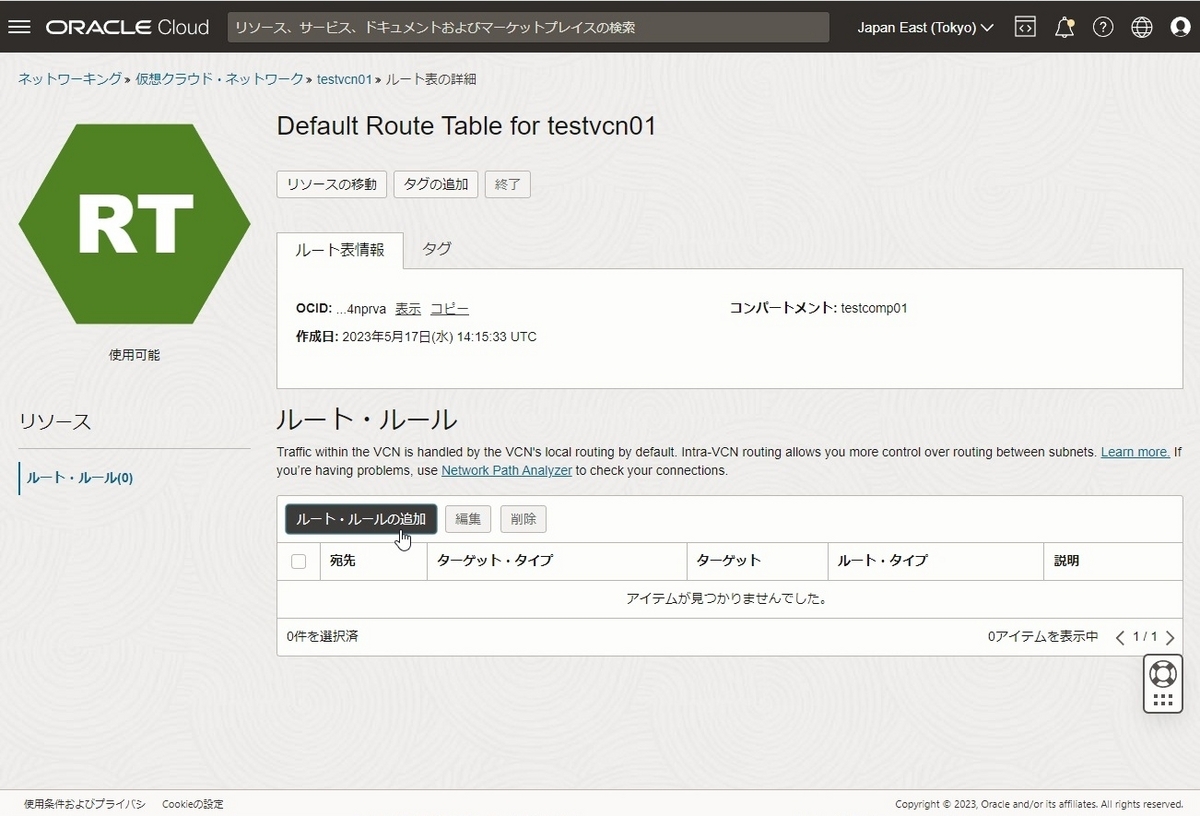Click the resource search field

pyautogui.click(x=529, y=27)
